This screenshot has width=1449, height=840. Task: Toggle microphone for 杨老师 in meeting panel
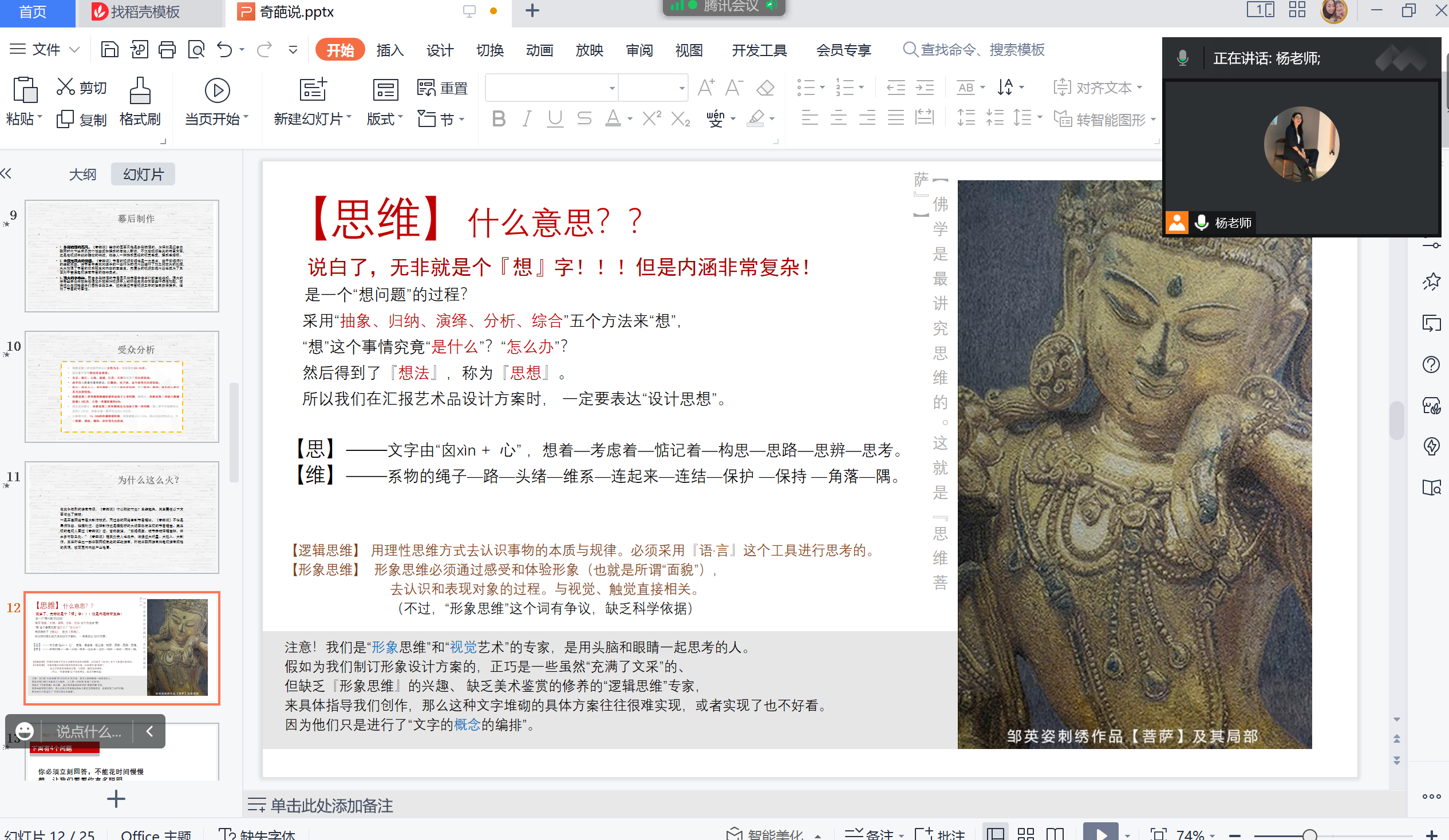(x=1201, y=223)
